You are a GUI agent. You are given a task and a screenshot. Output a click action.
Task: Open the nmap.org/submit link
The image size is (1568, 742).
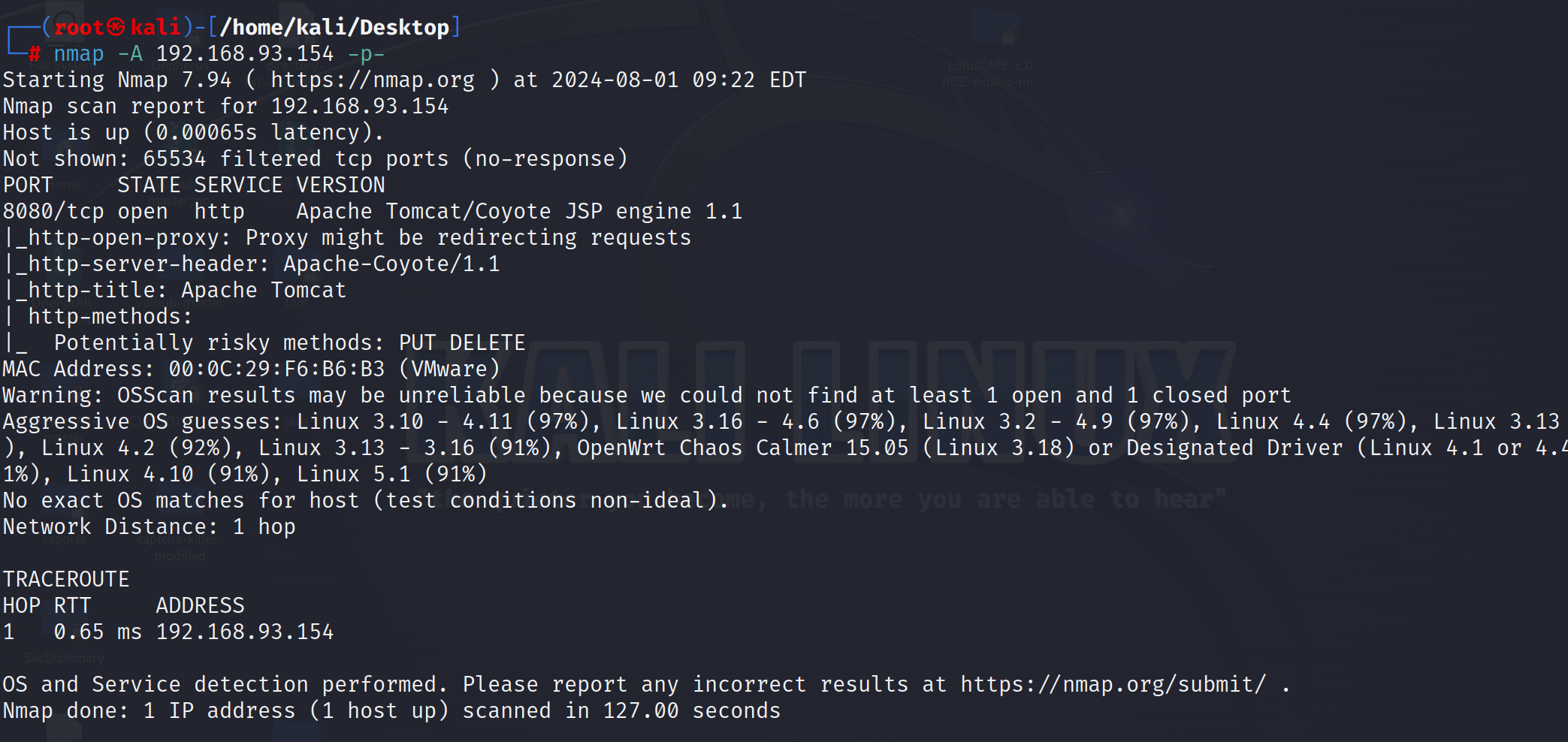pyautogui.click(x=1113, y=684)
